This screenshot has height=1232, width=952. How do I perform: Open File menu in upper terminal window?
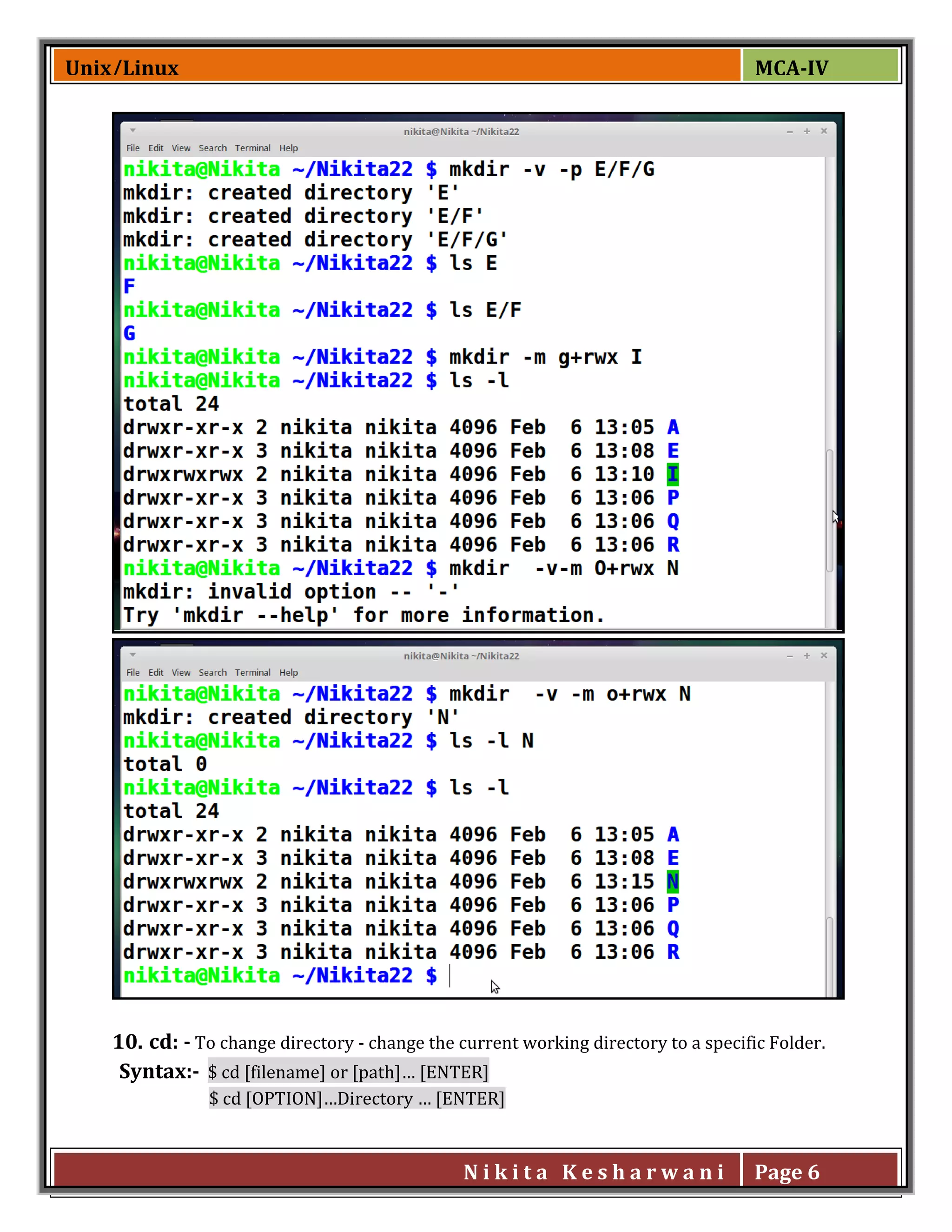click(x=133, y=148)
